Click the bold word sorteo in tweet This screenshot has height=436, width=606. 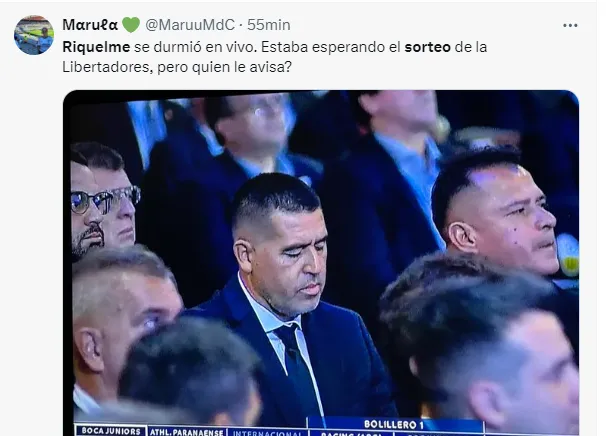[x=427, y=47]
